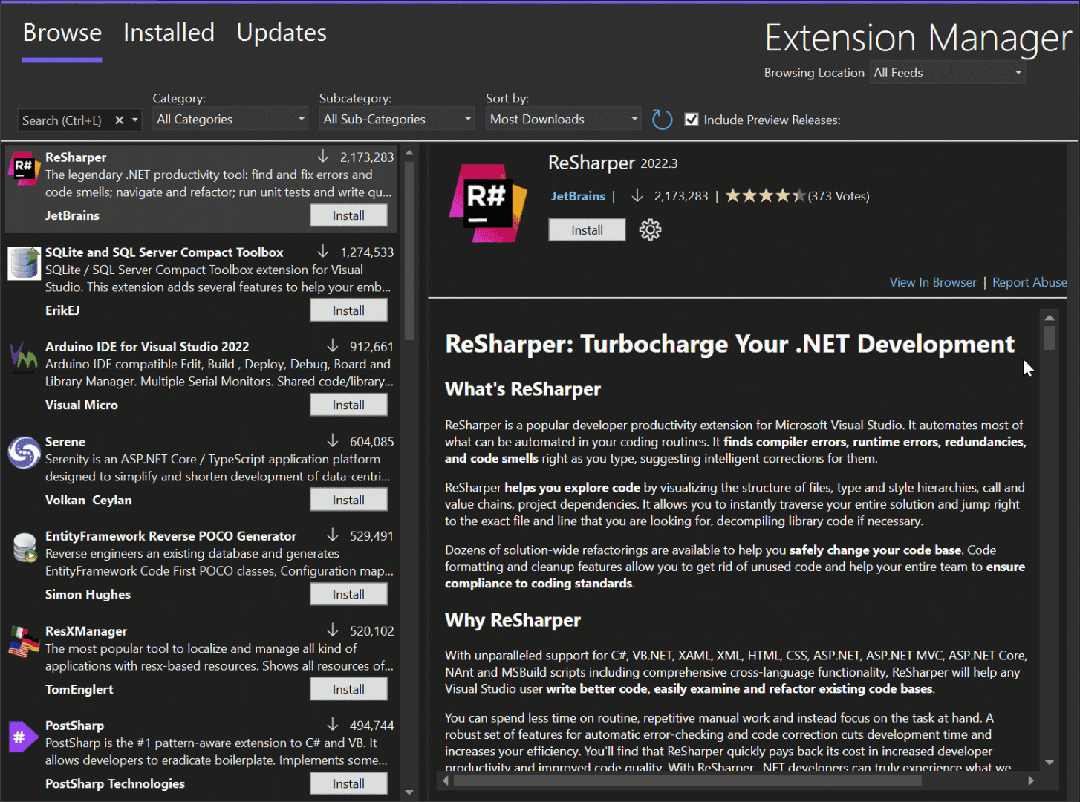Click the Arduino IDE extension icon
The height and width of the screenshot is (802, 1080).
point(23,358)
